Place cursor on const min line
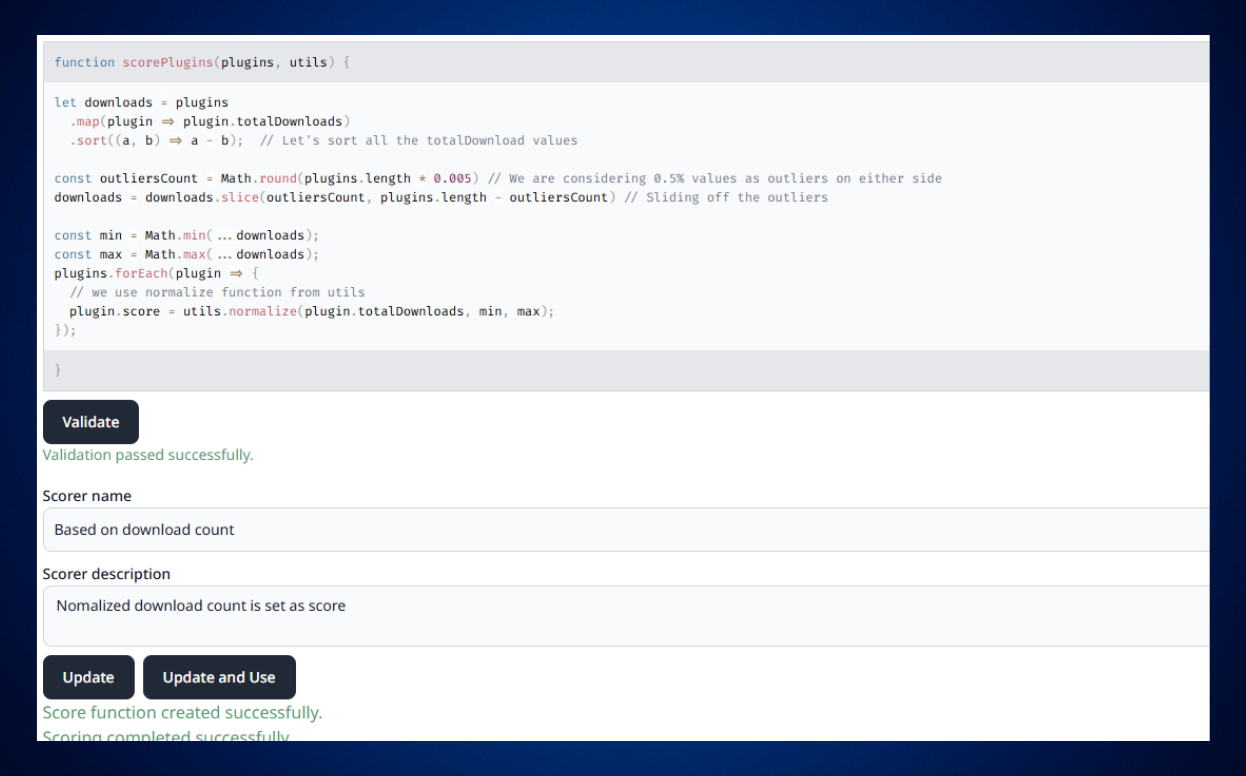Image resolution: width=1246 pixels, height=776 pixels. tap(186, 235)
